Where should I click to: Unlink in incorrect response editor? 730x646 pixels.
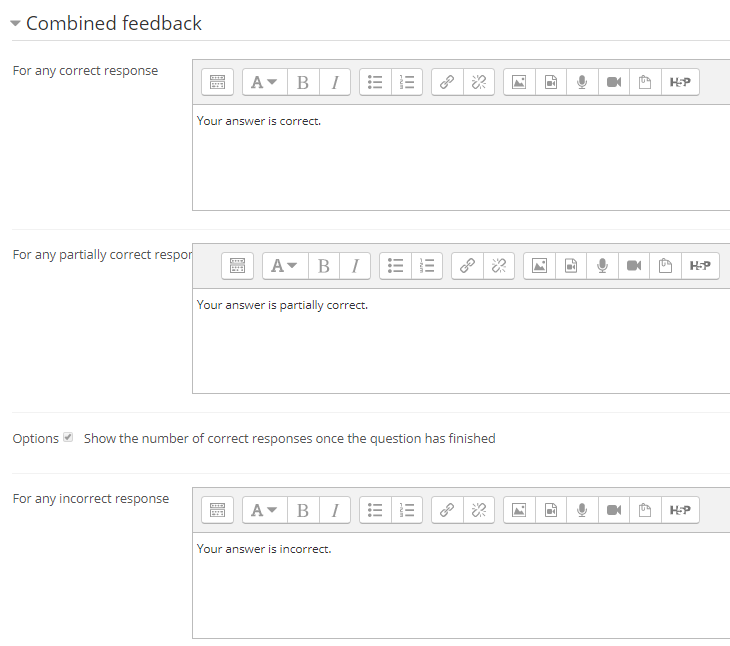[x=479, y=510]
